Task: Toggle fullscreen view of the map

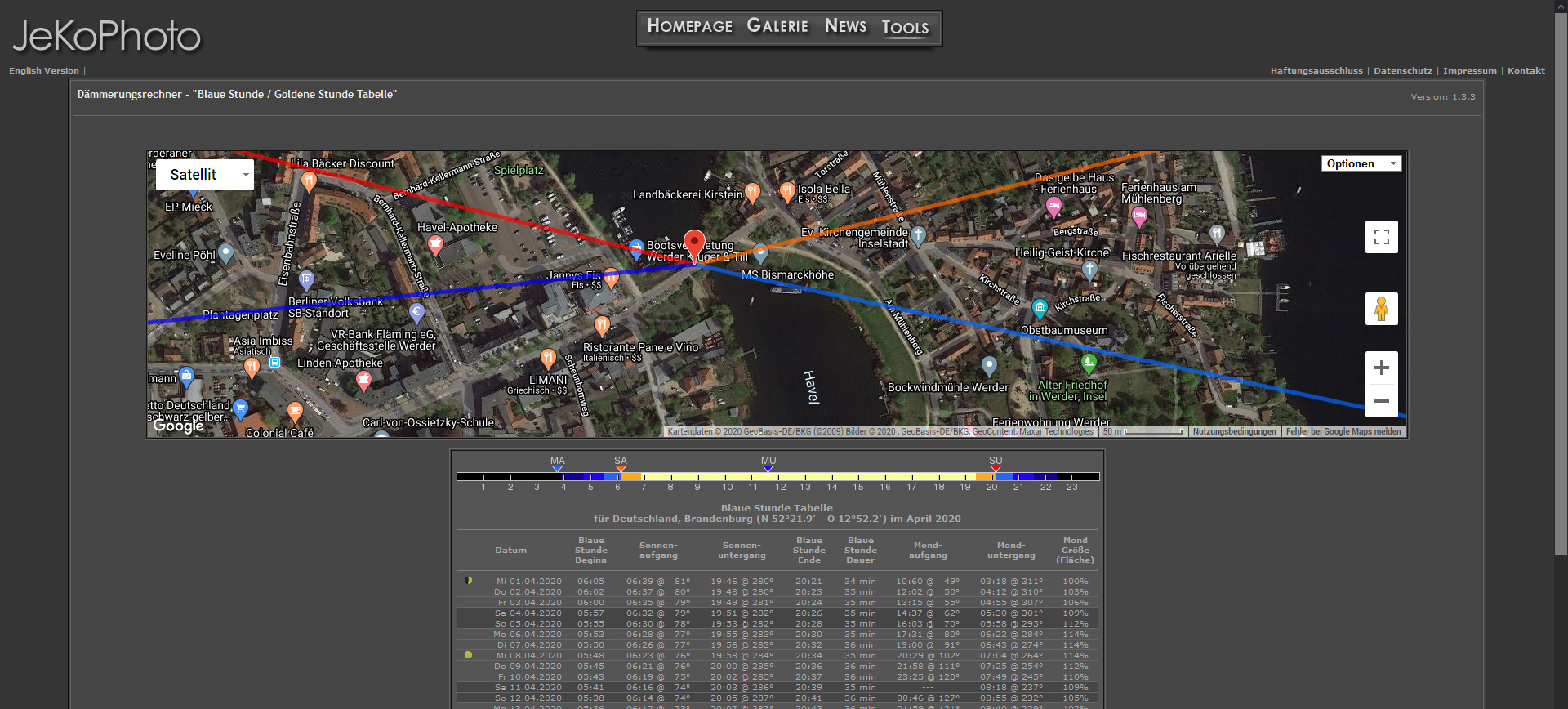Action: (1381, 237)
